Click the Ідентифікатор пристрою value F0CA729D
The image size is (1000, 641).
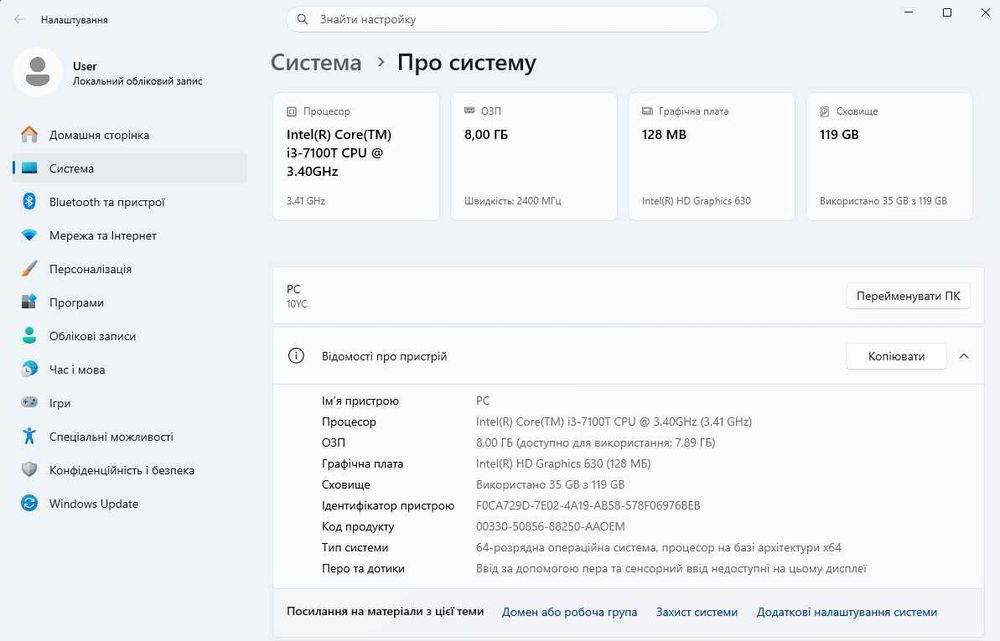[588, 505]
